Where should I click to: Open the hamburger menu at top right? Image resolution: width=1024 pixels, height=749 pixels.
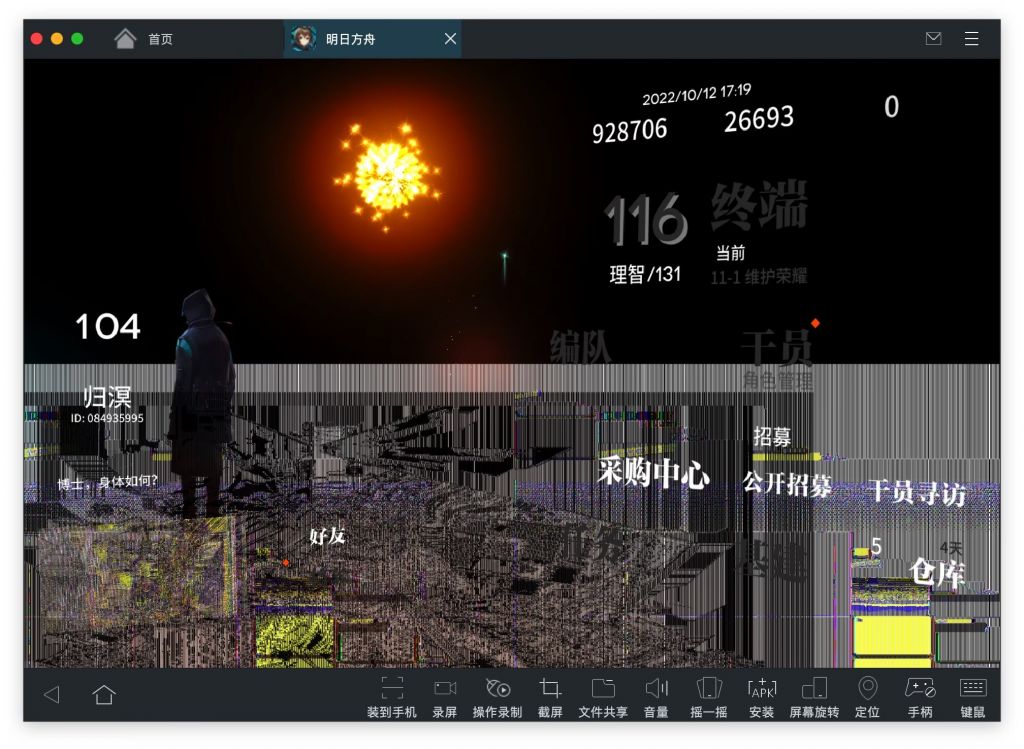pos(971,39)
